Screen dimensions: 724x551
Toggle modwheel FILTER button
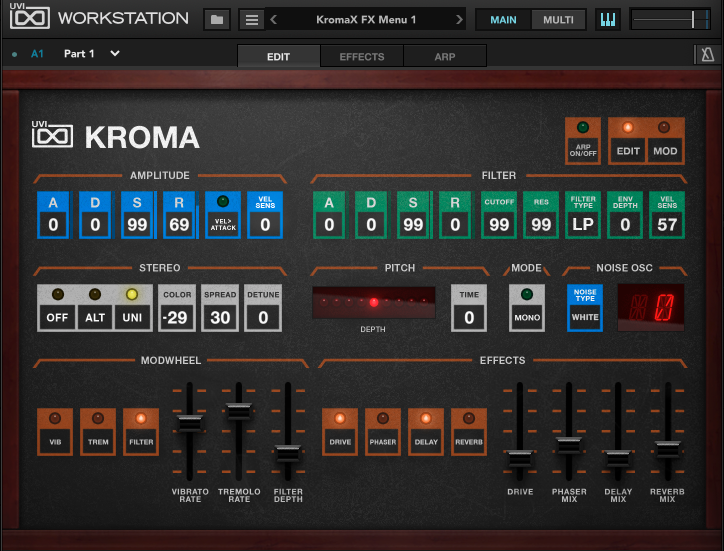(x=141, y=432)
